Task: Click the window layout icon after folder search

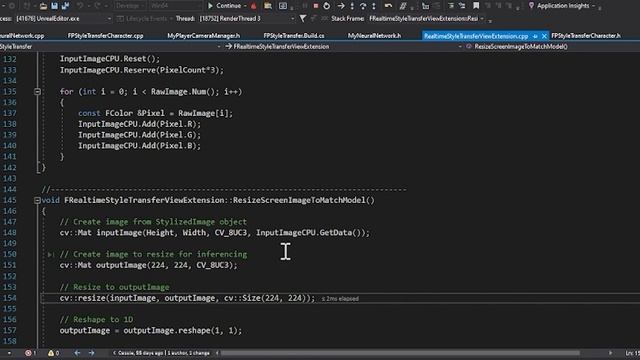Action: 282,6
